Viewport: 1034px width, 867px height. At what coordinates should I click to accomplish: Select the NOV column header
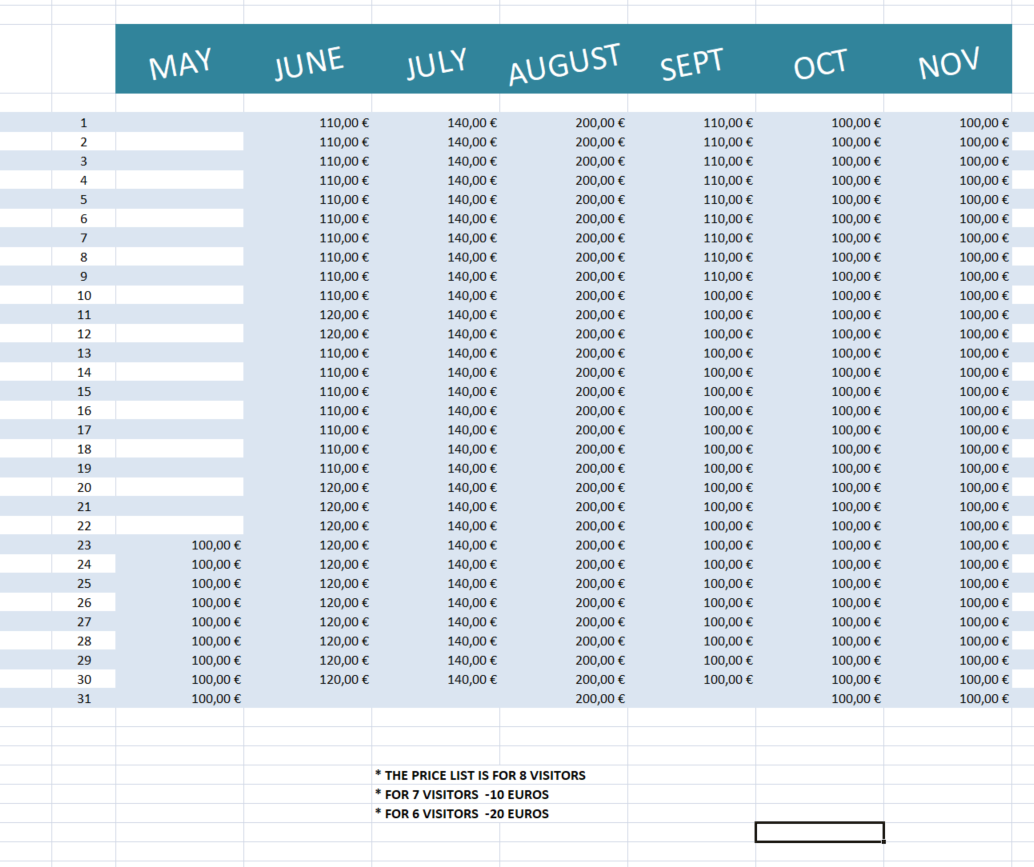[x=948, y=64]
